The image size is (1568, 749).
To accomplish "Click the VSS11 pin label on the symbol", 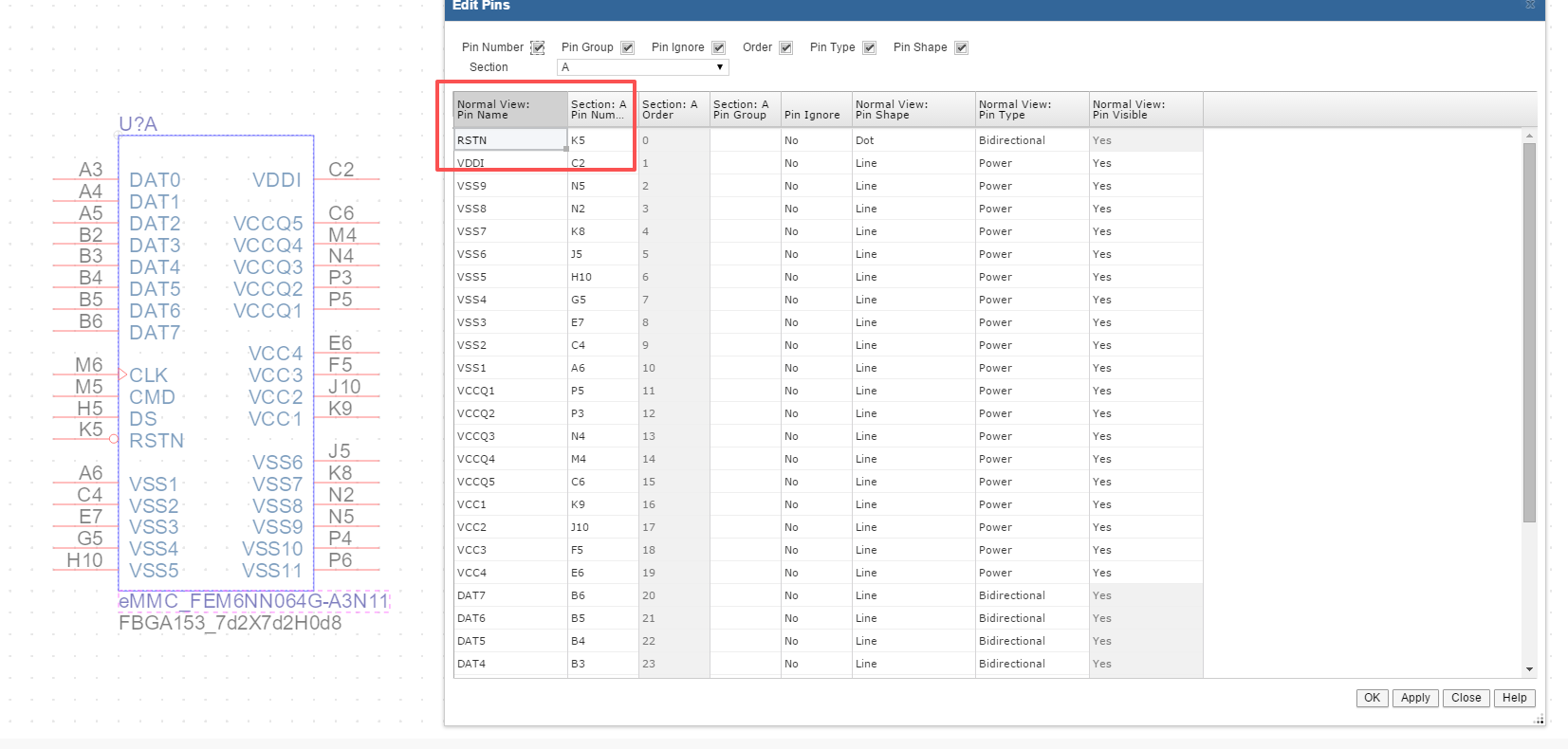I will pyautogui.click(x=272, y=571).
